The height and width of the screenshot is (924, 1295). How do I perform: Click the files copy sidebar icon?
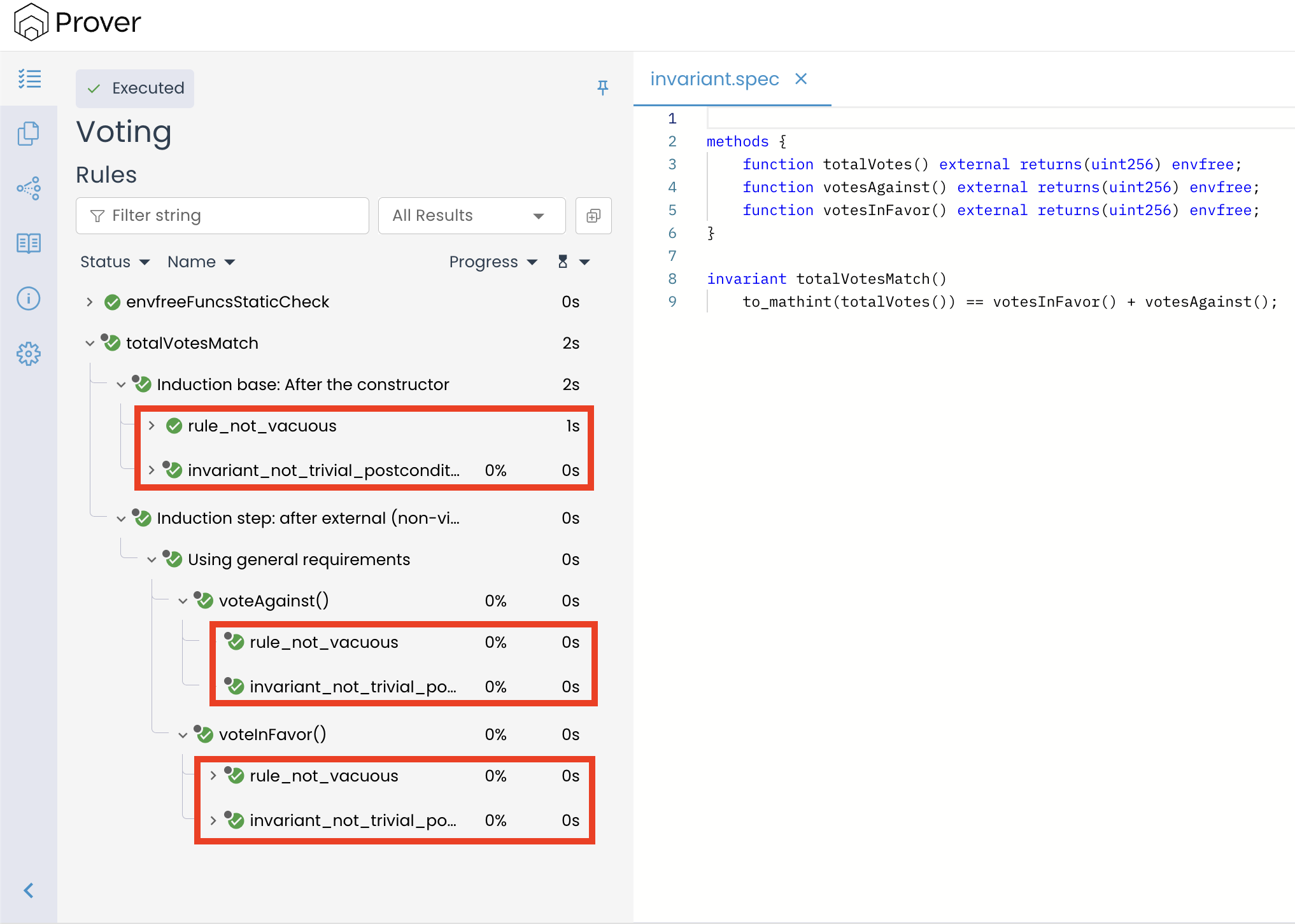coord(29,134)
